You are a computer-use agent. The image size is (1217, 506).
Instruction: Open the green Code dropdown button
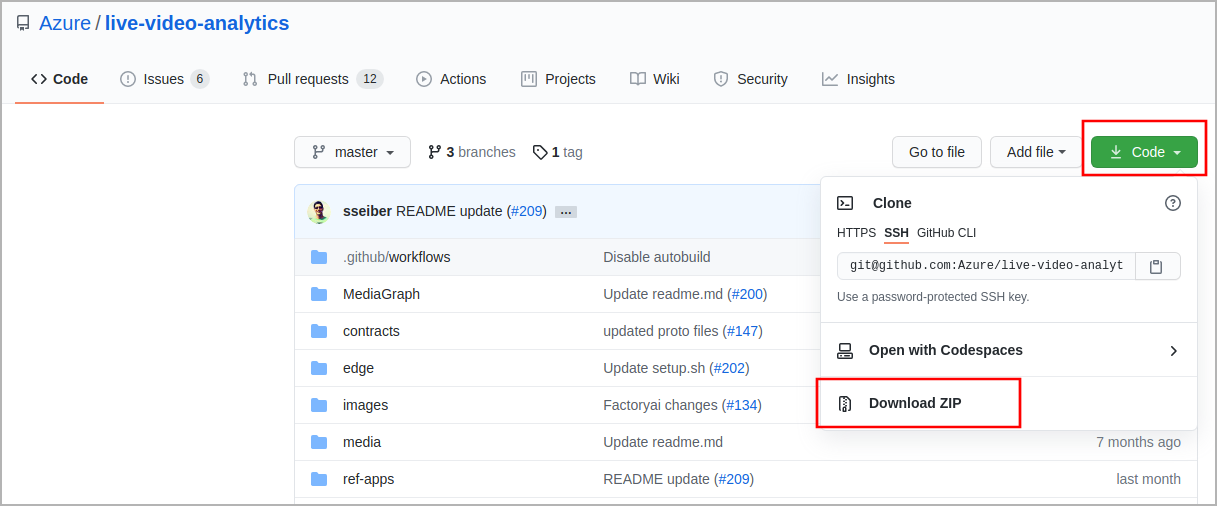[1144, 152]
